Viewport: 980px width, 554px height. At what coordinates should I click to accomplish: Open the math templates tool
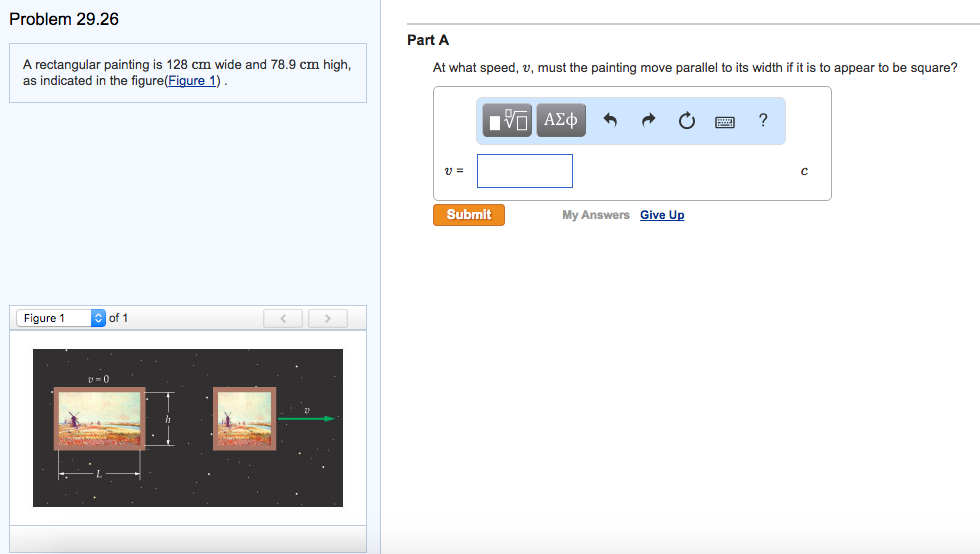pyautogui.click(x=508, y=121)
